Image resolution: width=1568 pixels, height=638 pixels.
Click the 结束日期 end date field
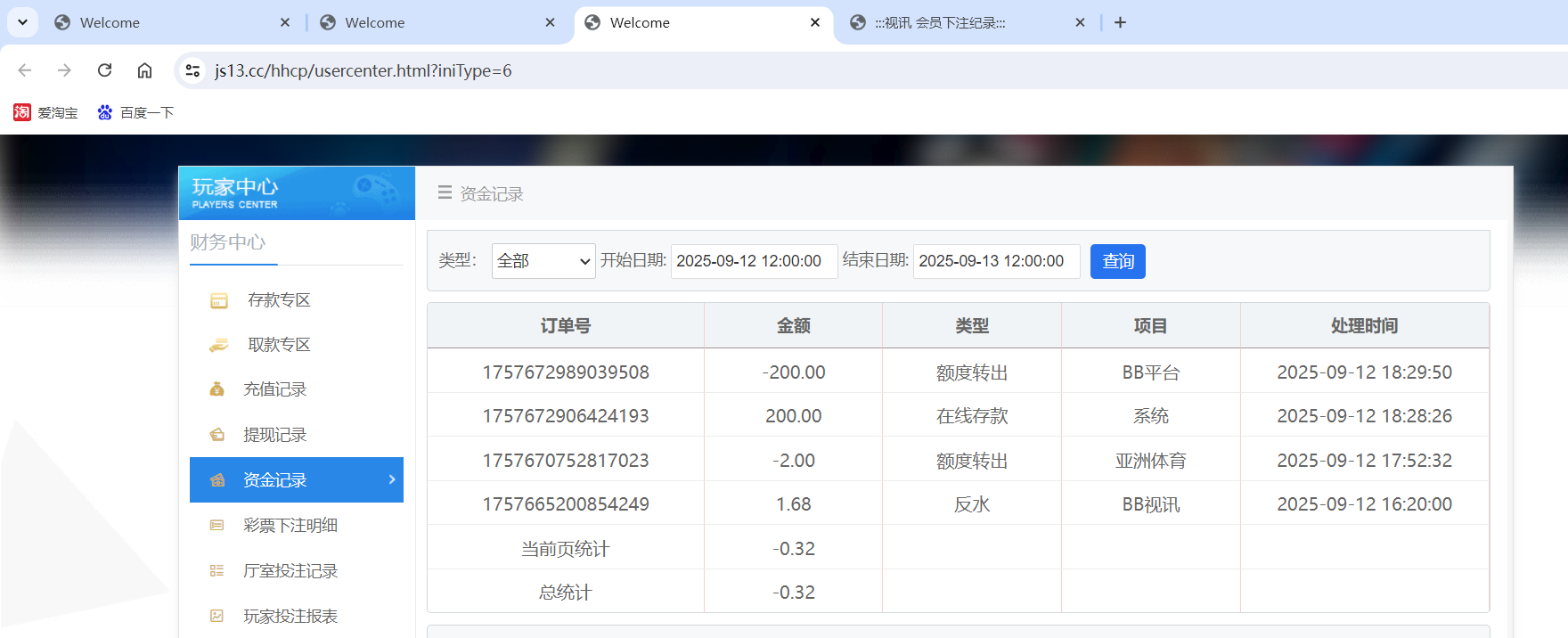995,261
